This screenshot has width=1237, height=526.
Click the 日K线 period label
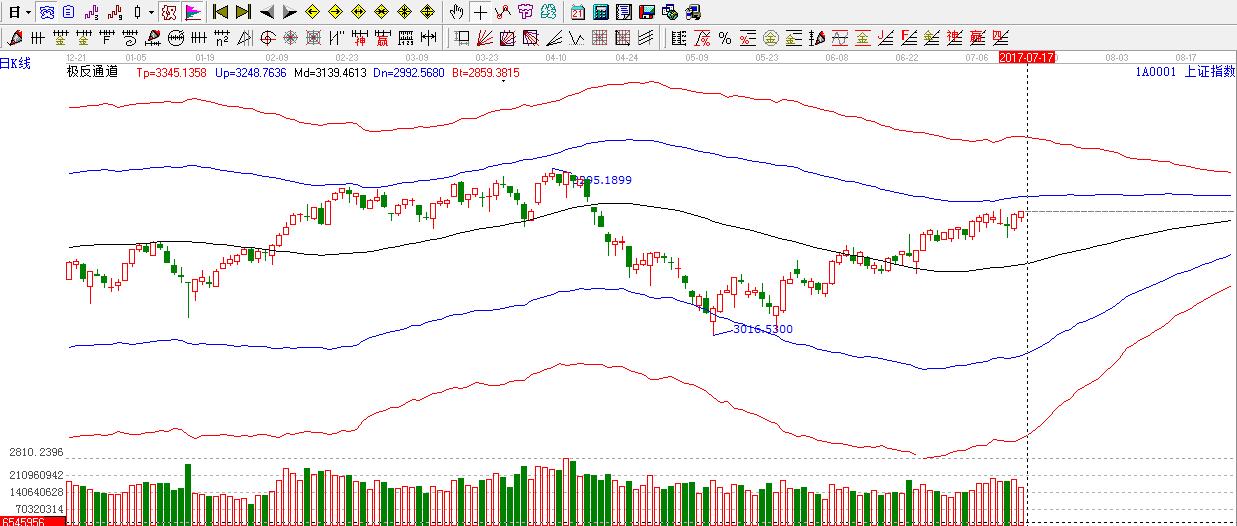(16, 63)
